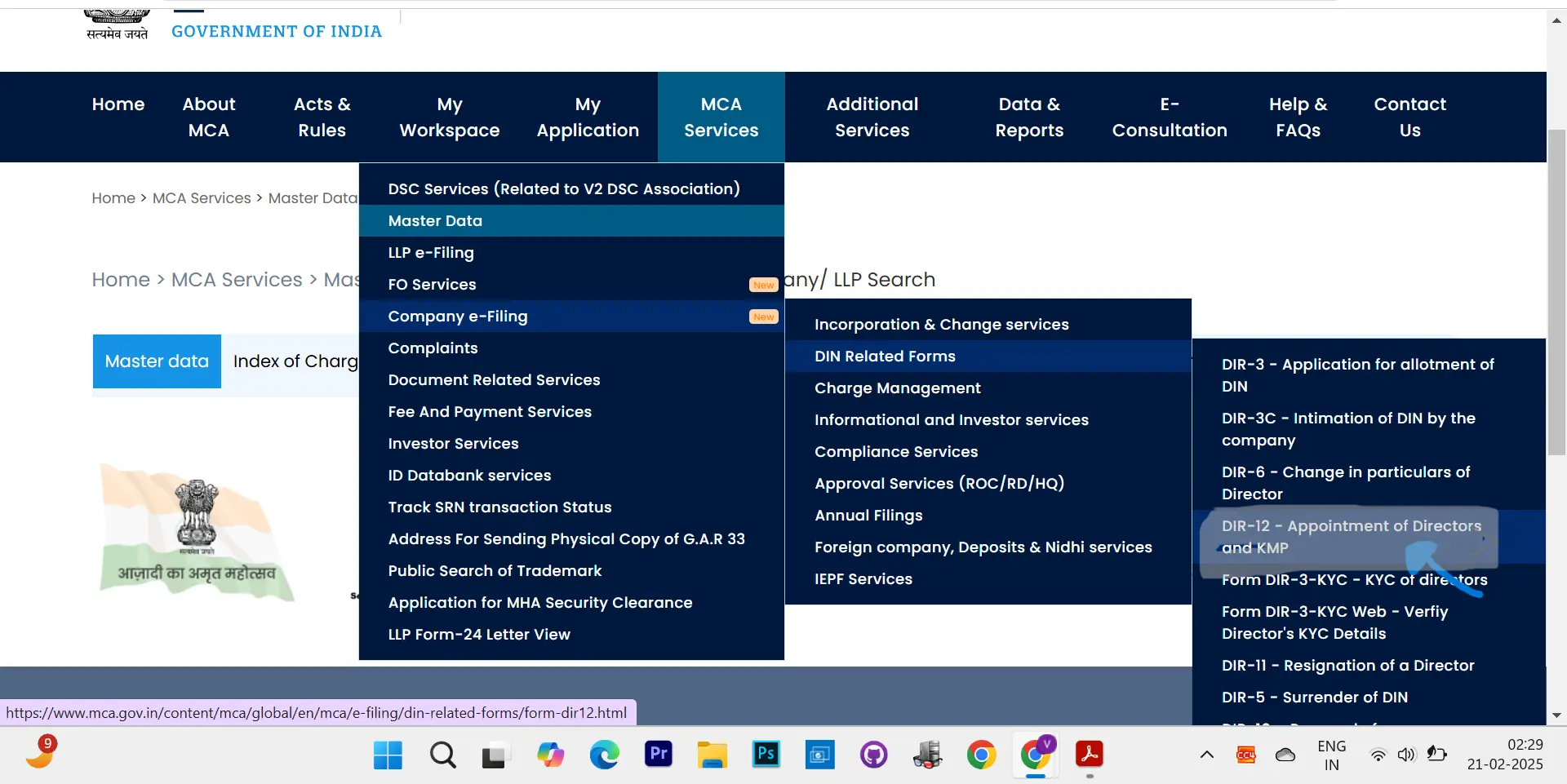Switch to Chrome window with V profile badge
Screen dimensions: 1567x784
coord(1036,755)
